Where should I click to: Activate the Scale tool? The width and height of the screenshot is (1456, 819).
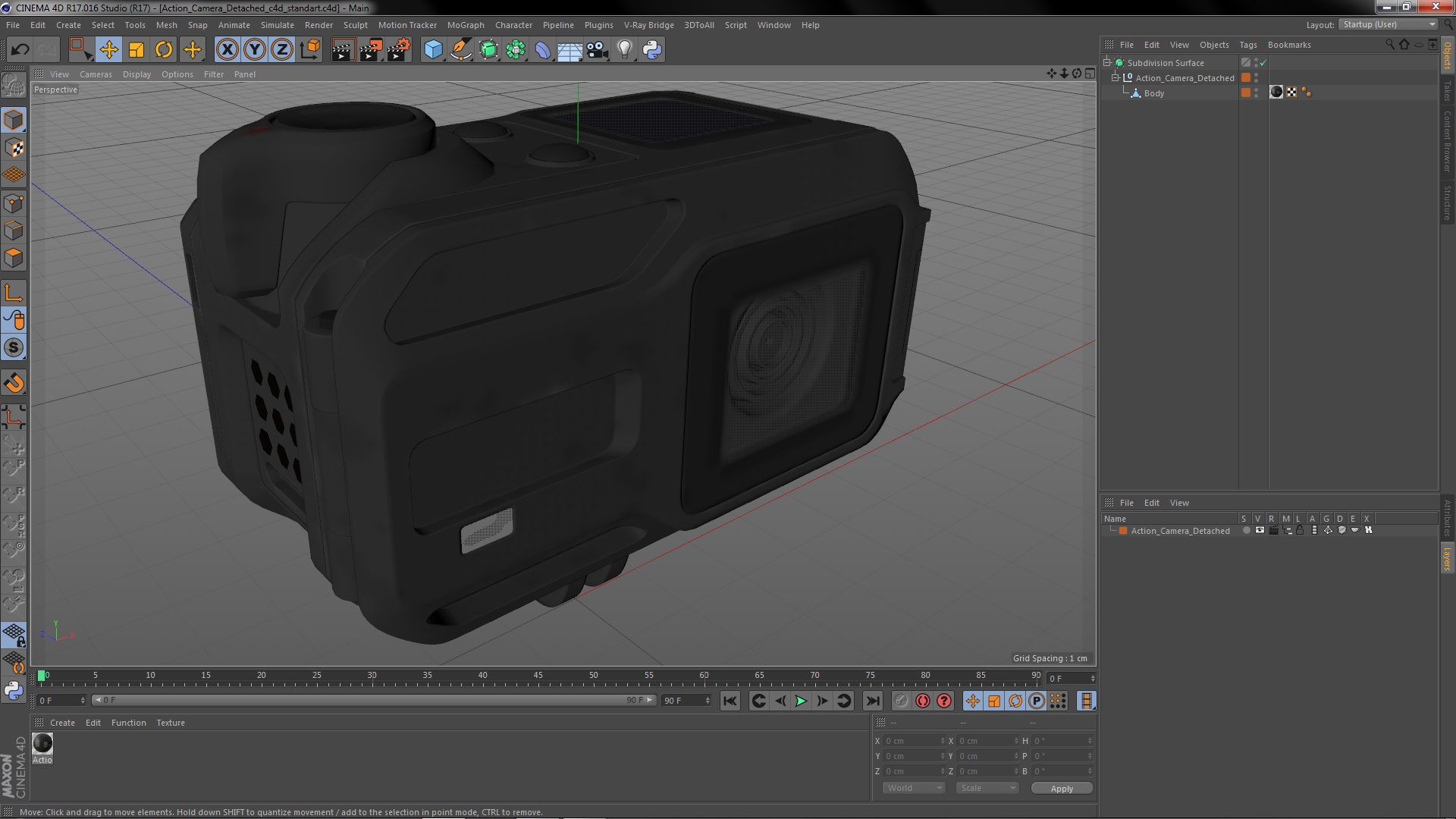pos(136,50)
